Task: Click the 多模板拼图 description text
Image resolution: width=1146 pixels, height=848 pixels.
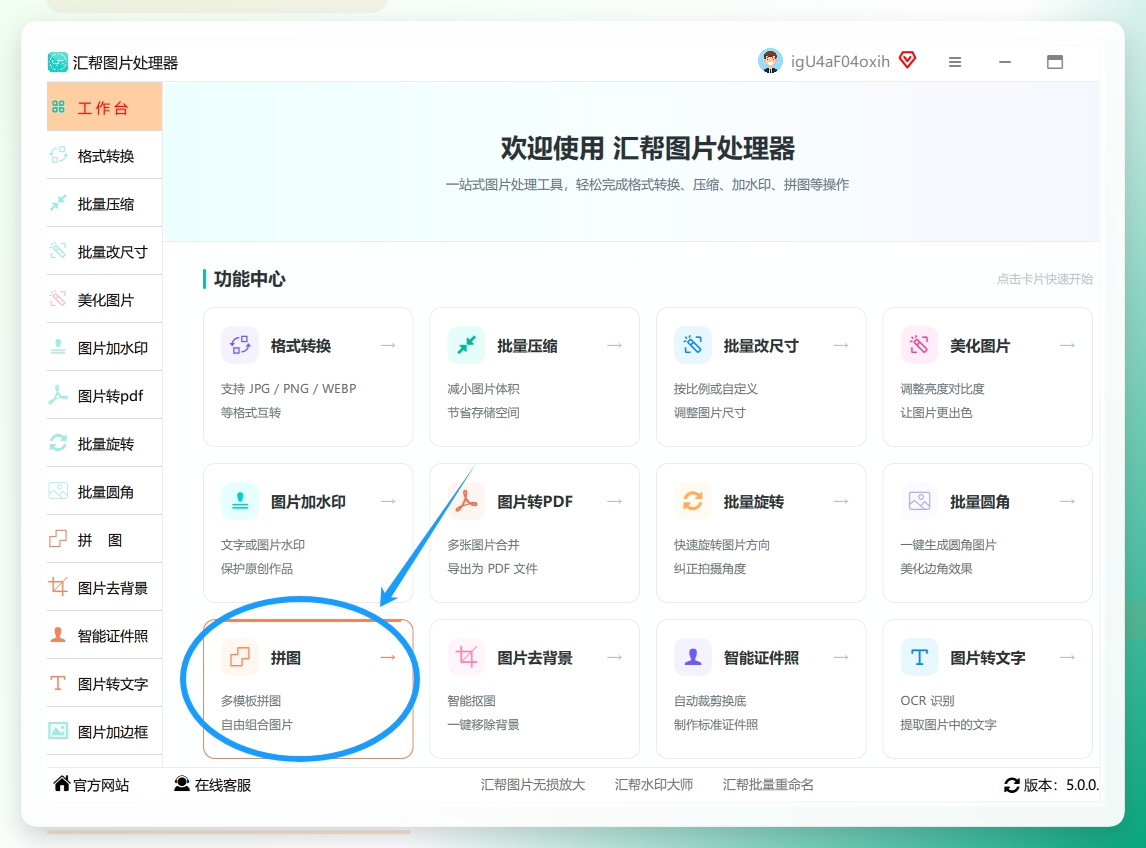Action: tap(251, 700)
